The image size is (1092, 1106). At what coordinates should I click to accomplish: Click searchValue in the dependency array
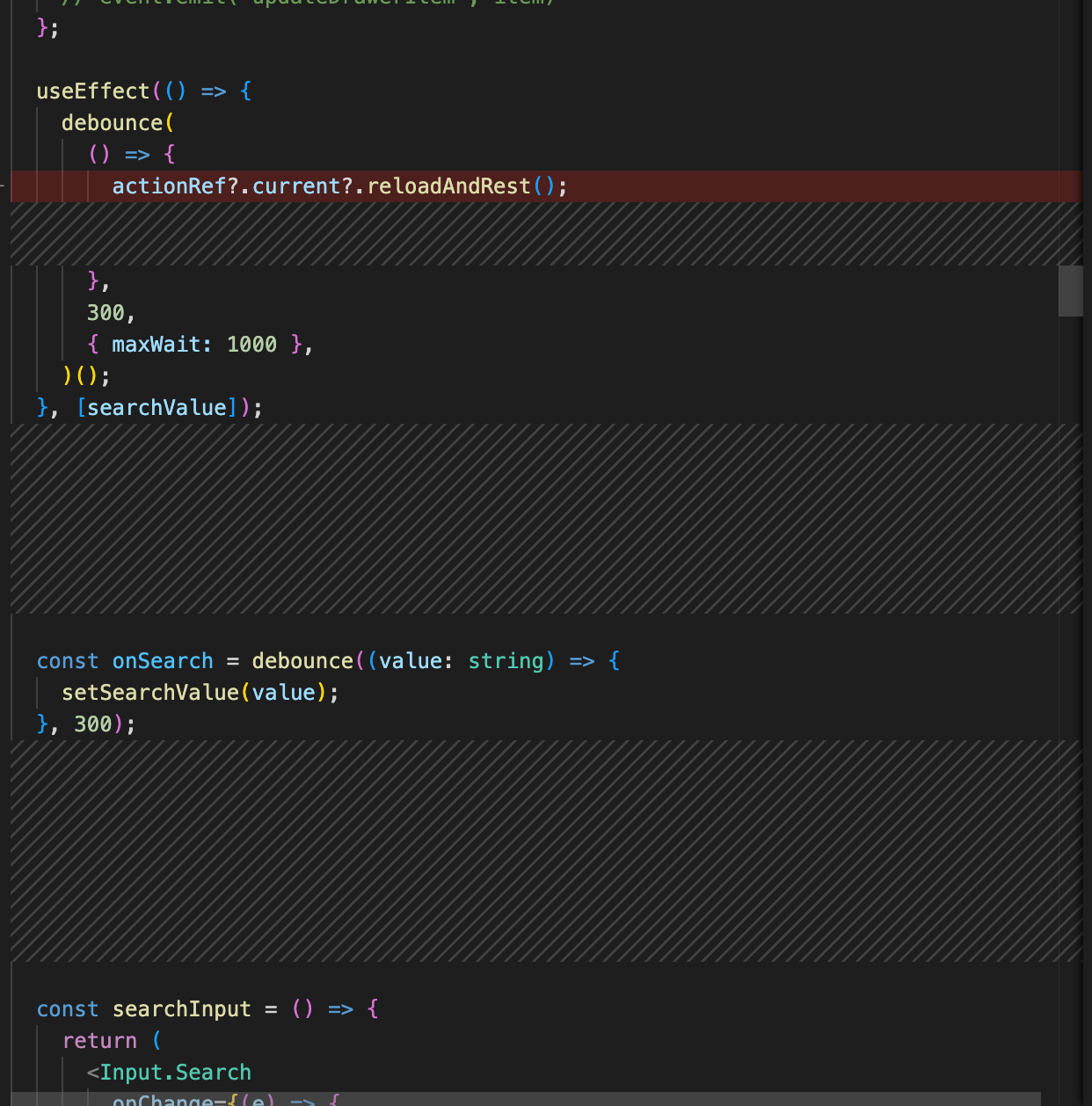coord(157,408)
